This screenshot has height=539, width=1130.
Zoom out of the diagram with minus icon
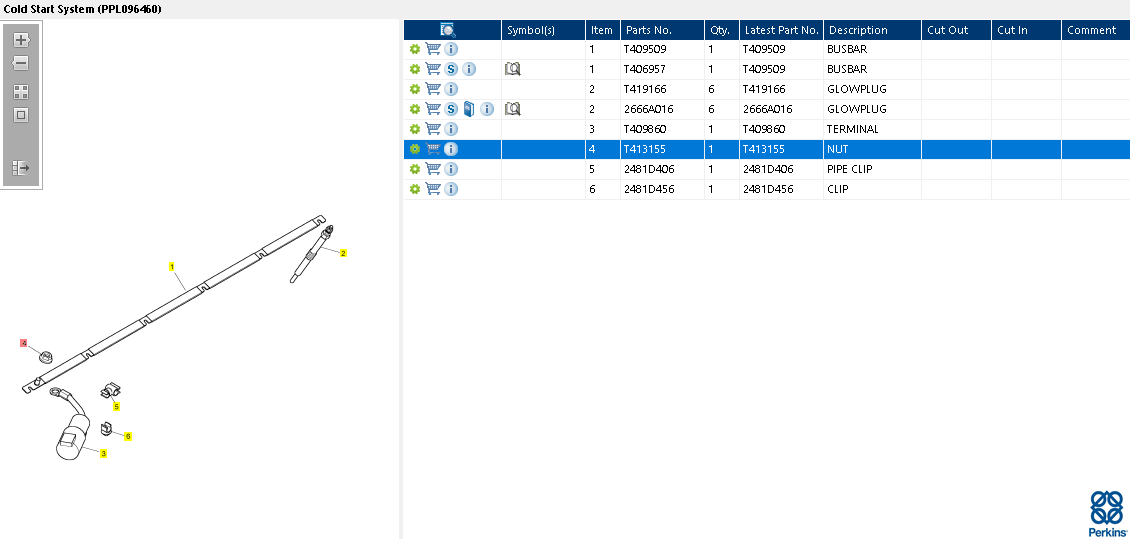coord(21,63)
